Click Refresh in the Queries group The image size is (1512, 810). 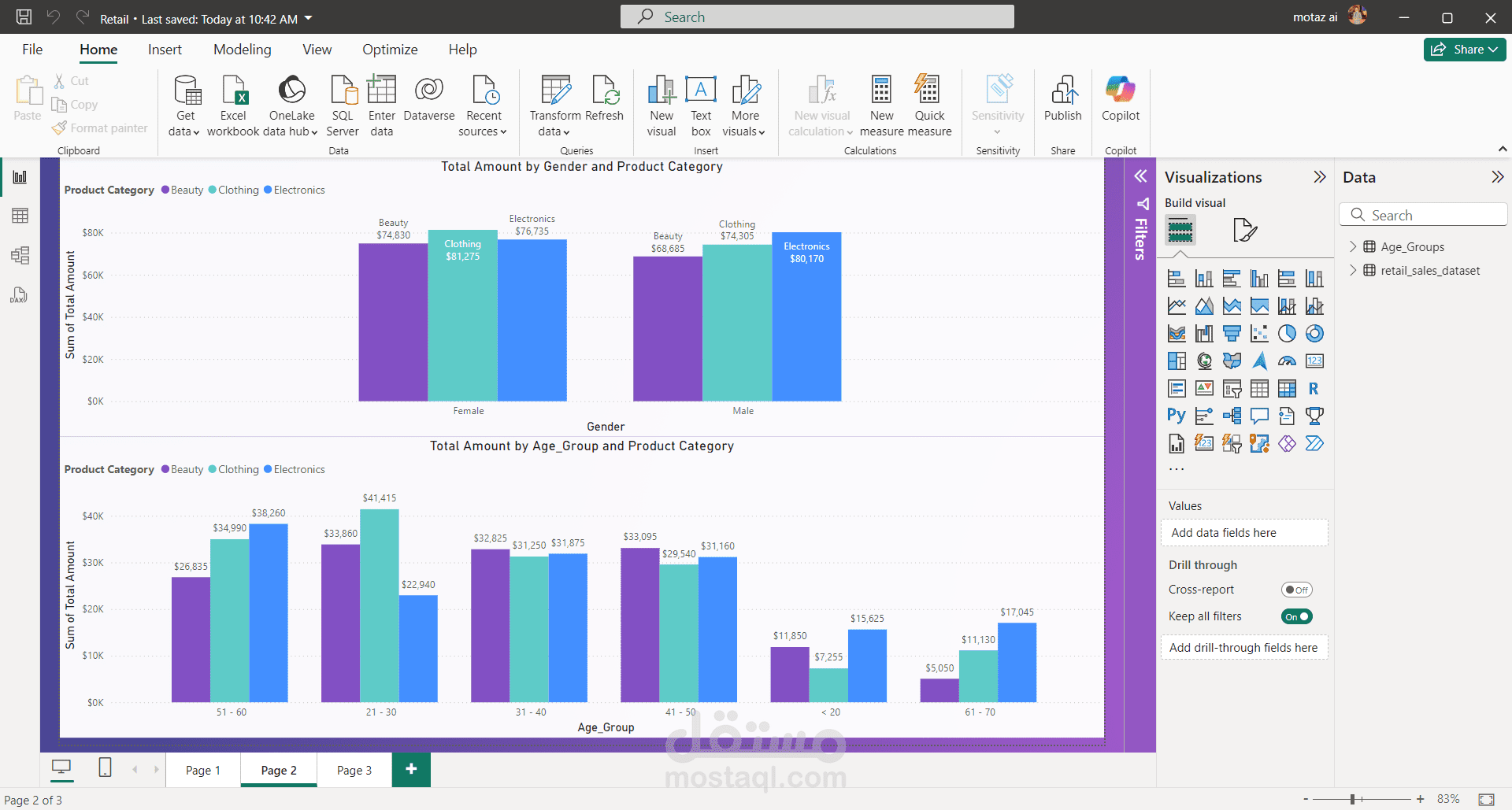point(605,99)
